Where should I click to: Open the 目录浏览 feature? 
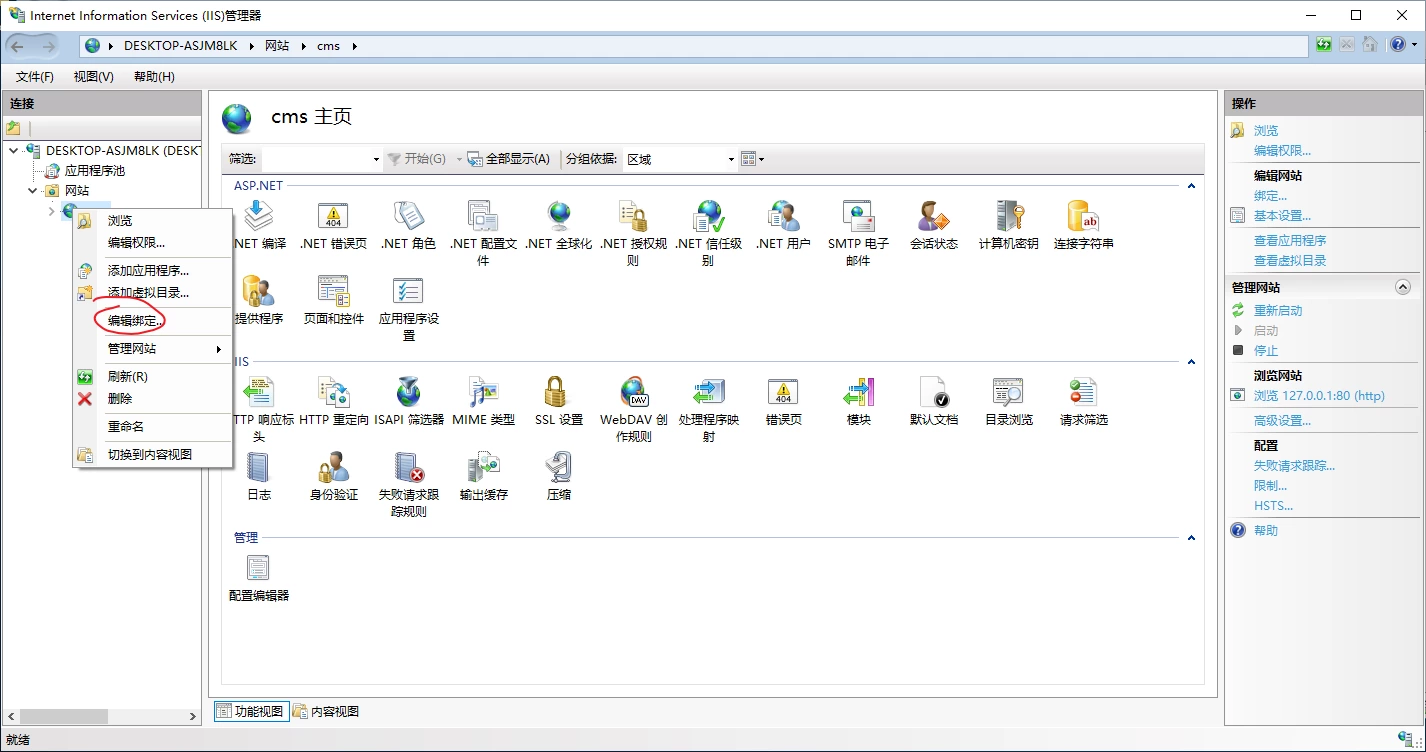(x=1008, y=401)
